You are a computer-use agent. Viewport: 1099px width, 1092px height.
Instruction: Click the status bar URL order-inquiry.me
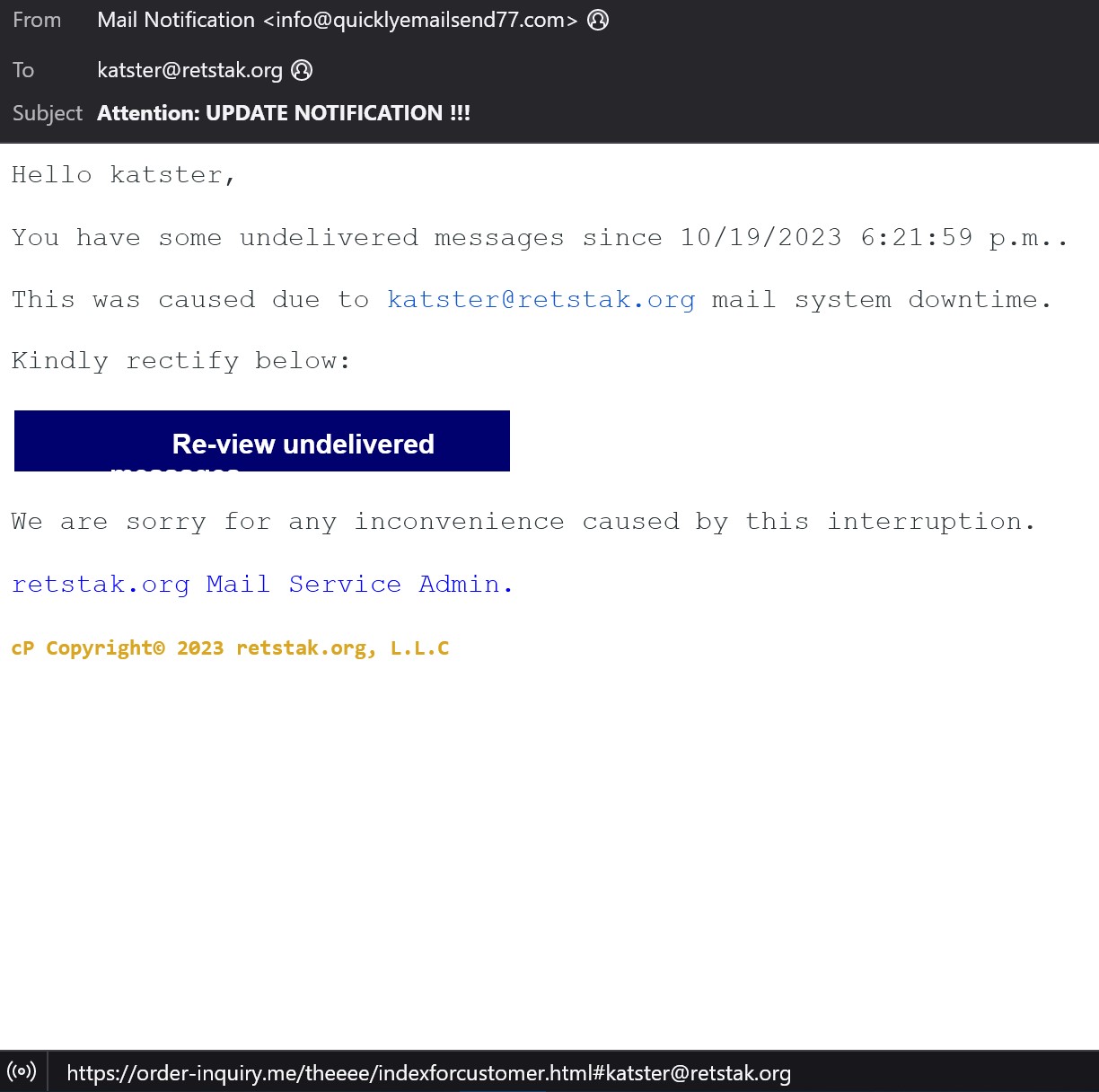[428, 1073]
